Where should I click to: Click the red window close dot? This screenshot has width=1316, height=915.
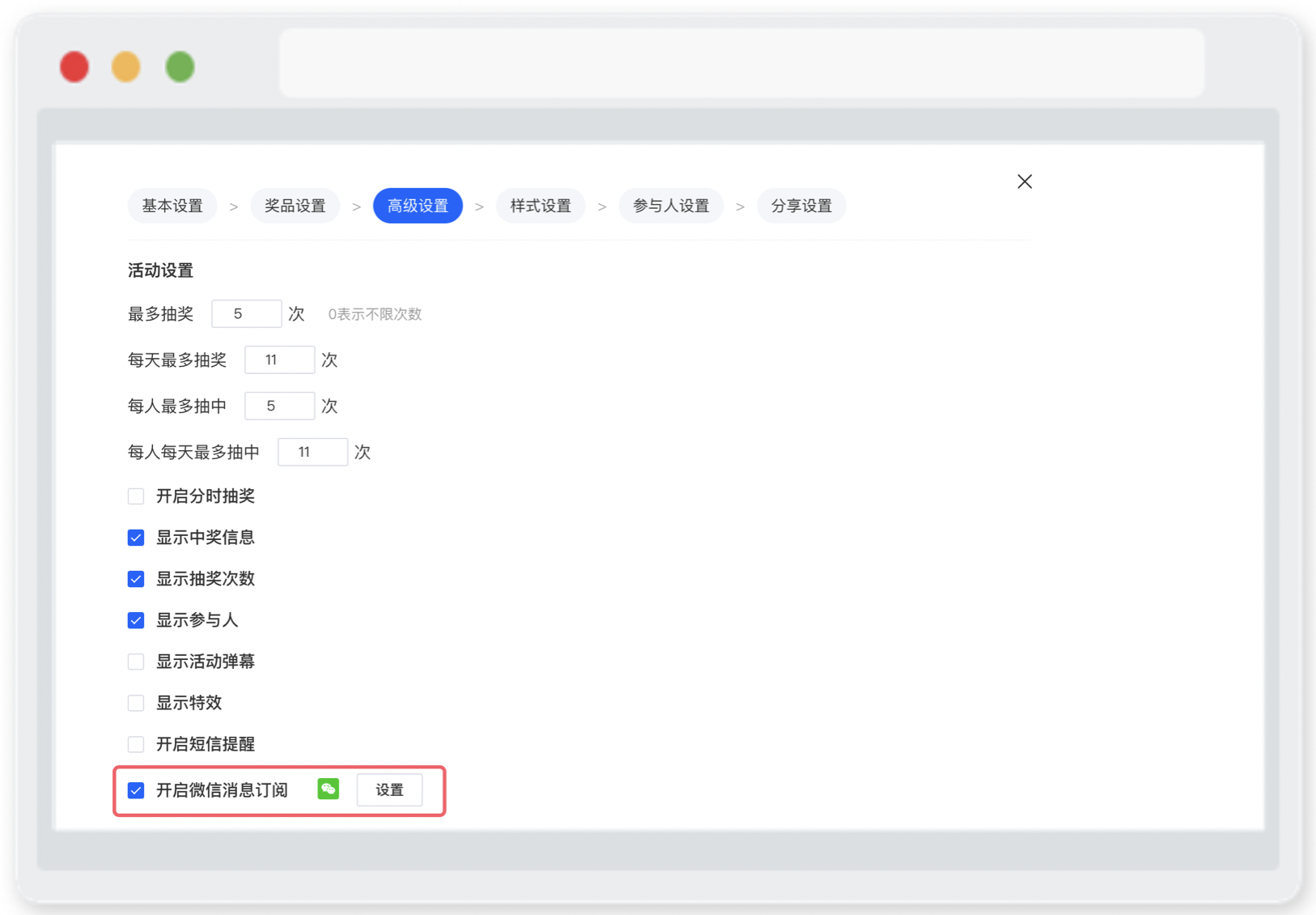coord(74,66)
